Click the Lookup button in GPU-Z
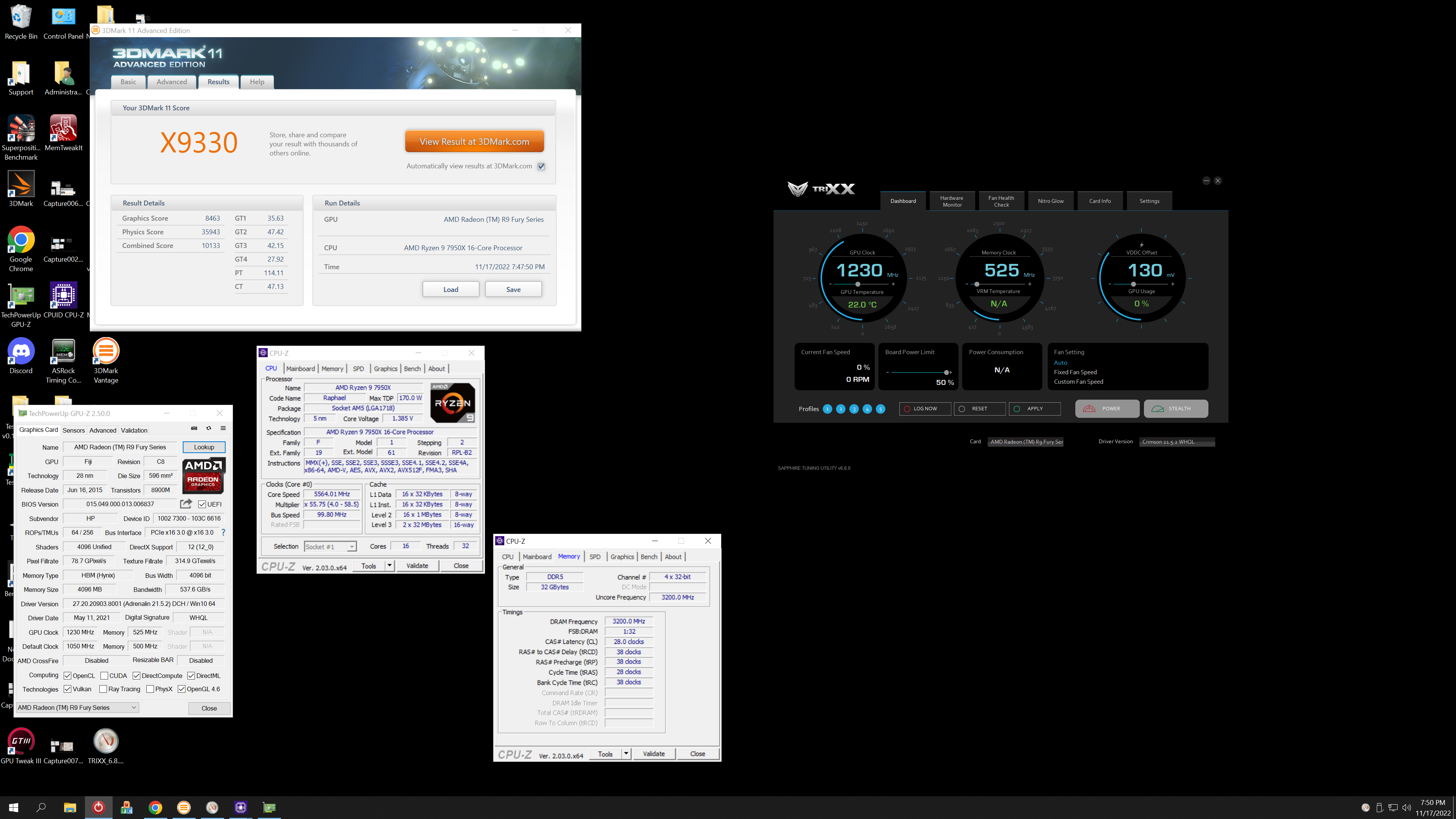The width and height of the screenshot is (1456, 819). [x=204, y=447]
